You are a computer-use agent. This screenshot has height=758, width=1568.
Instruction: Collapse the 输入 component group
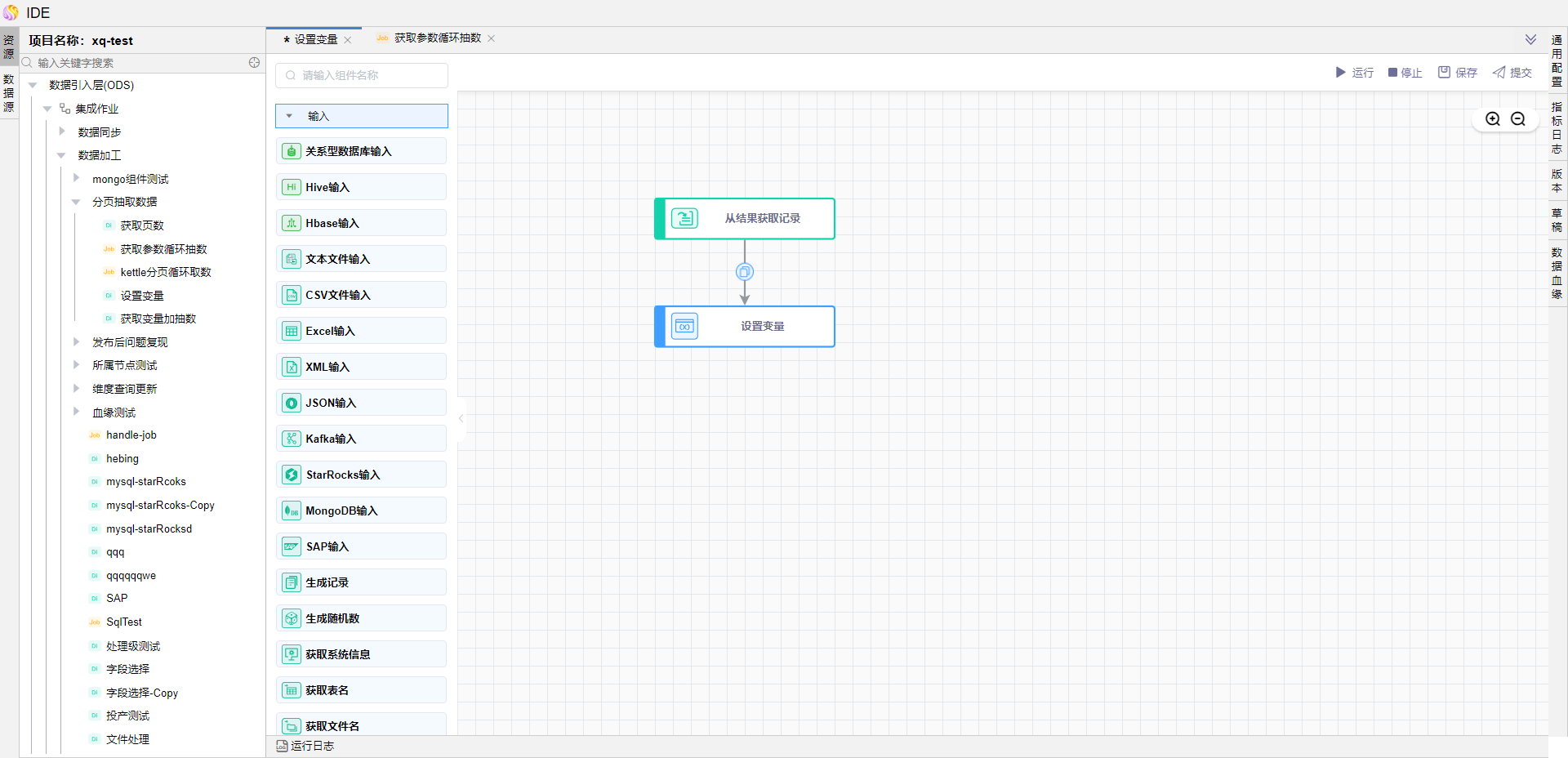pos(290,116)
